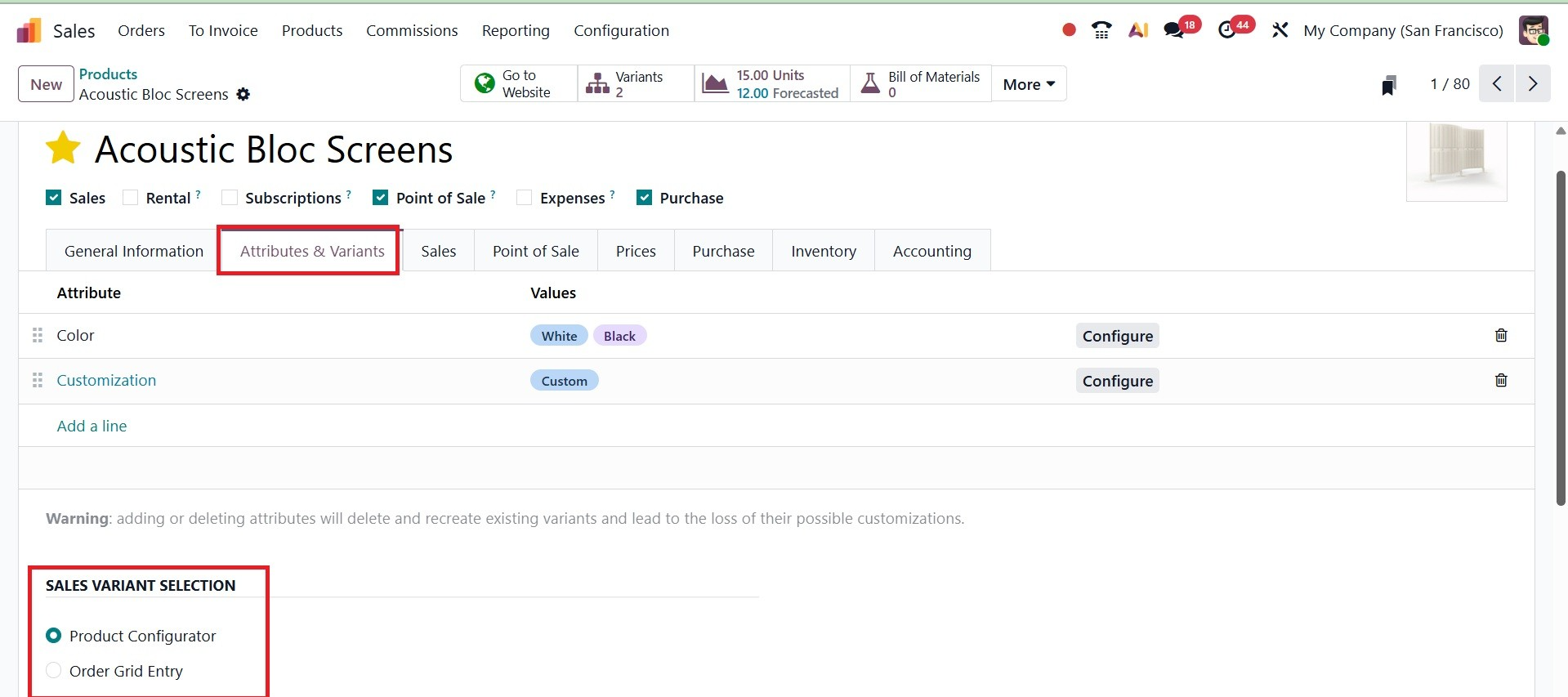This screenshot has width=1568, height=697.
Task: Open the bookmark icon near pager
Action: [x=1388, y=85]
